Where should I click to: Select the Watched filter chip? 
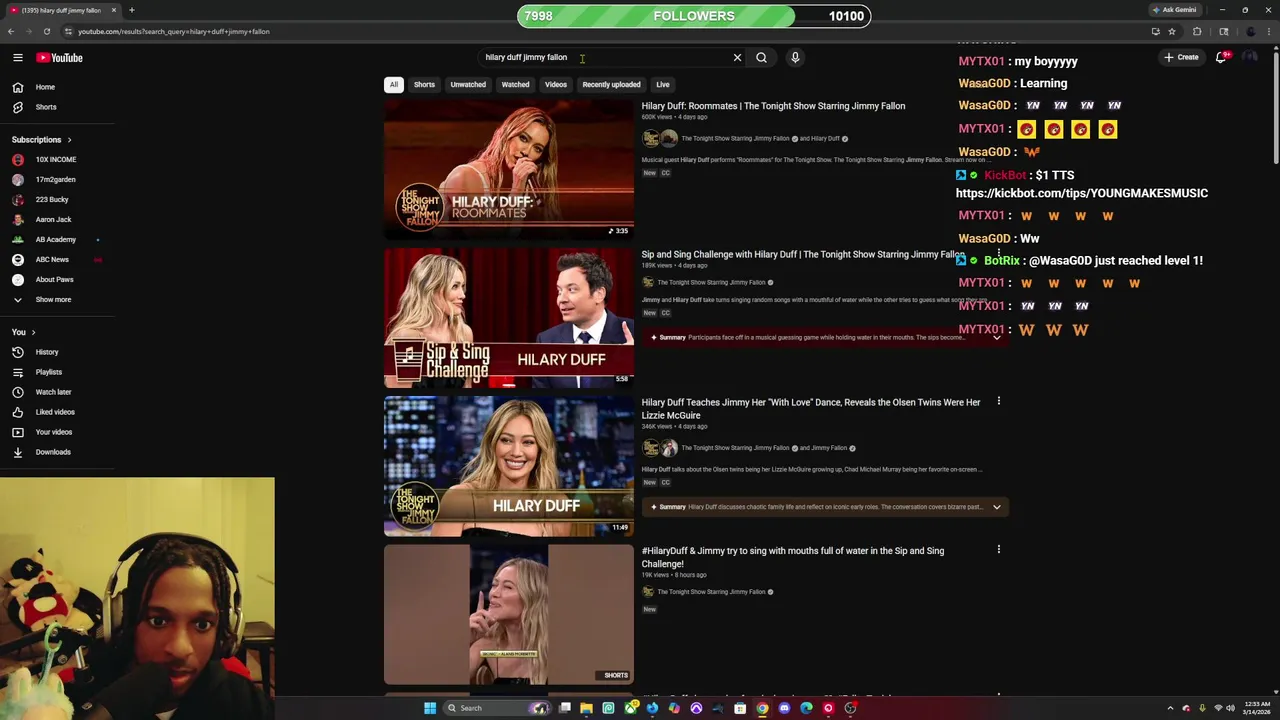tap(515, 85)
